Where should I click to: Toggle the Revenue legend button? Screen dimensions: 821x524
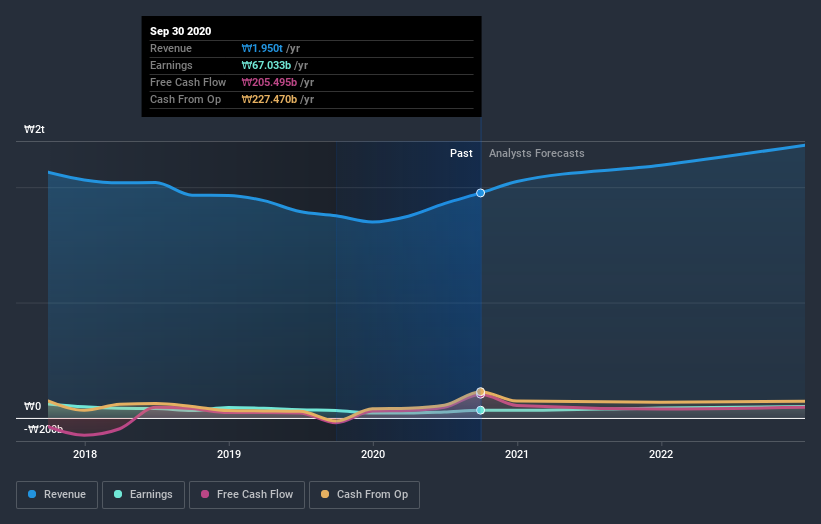pyautogui.click(x=57, y=495)
